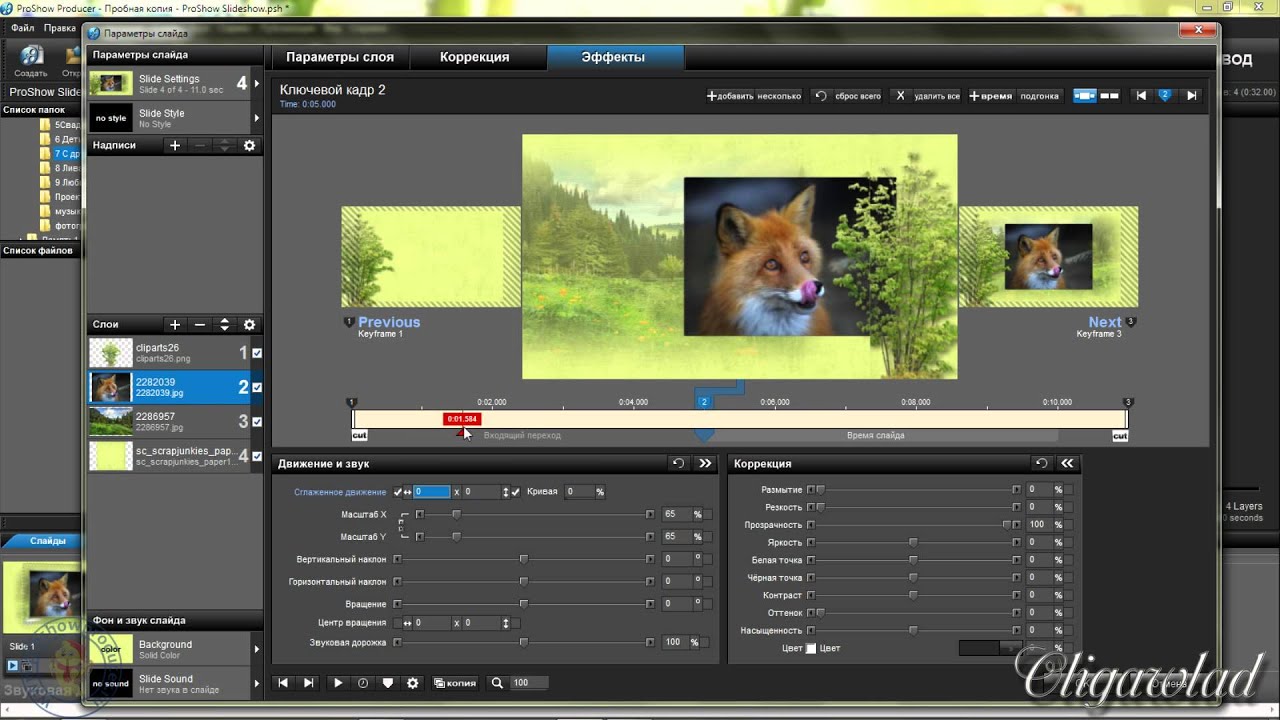Image resolution: width=1280 pixels, height=720 pixels.
Task: Click the добавить несколько button
Action: pos(754,96)
